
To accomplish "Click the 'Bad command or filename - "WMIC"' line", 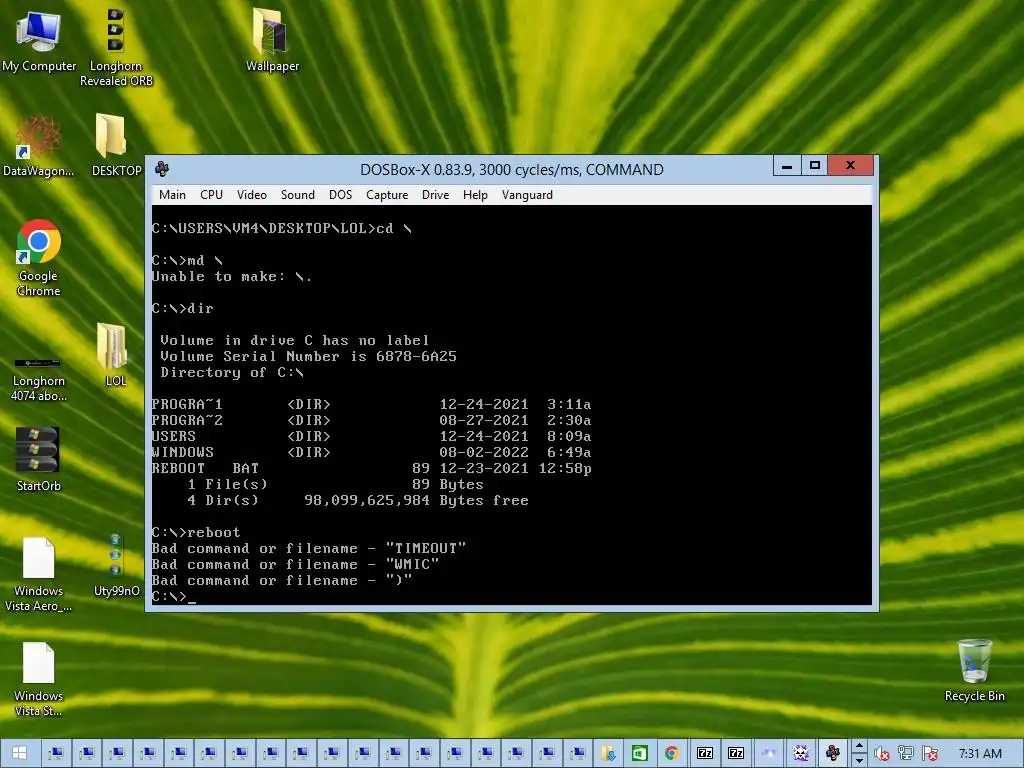I will click(x=295, y=564).
